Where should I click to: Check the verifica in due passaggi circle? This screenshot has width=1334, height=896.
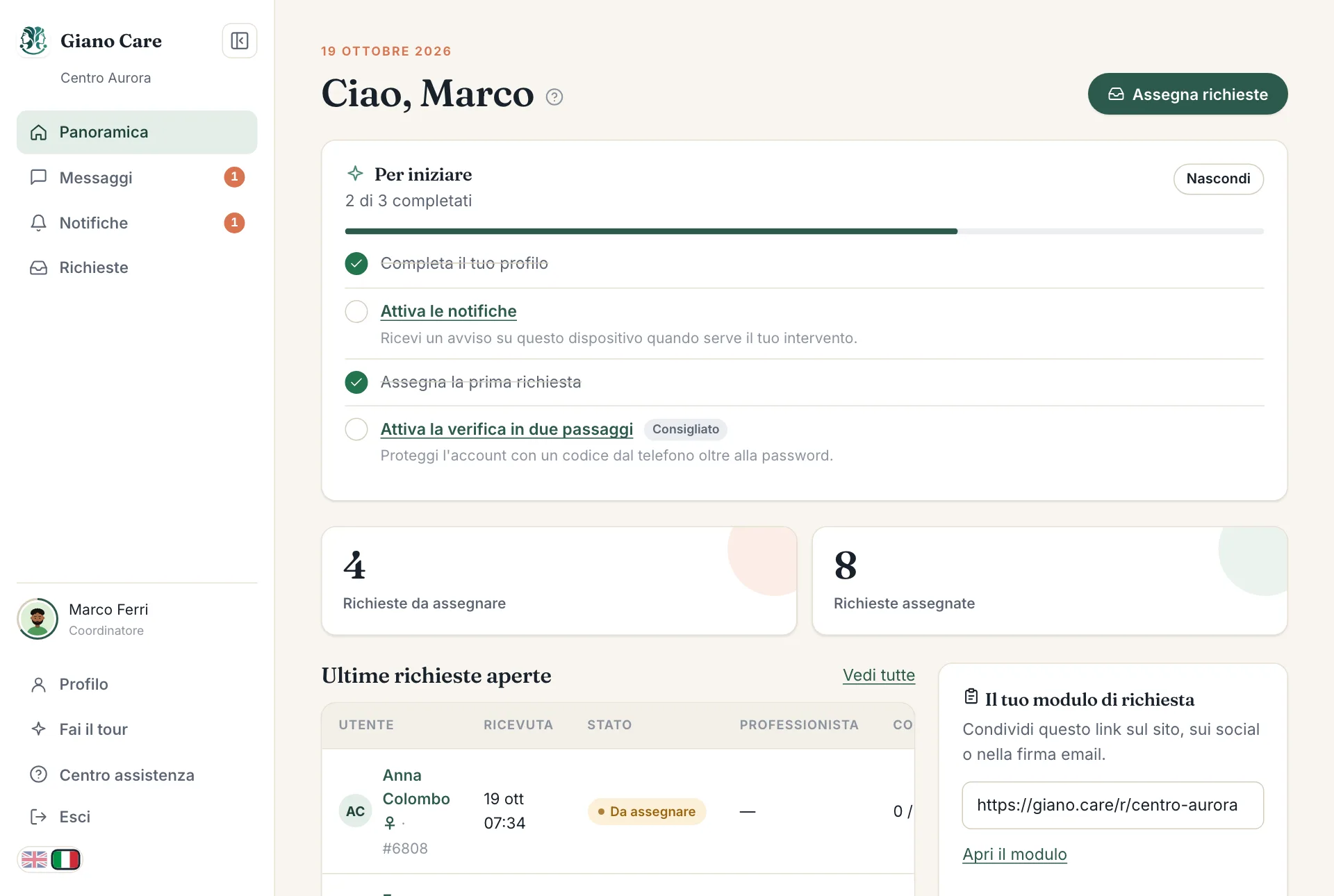pyautogui.click(x=356, y=429)
